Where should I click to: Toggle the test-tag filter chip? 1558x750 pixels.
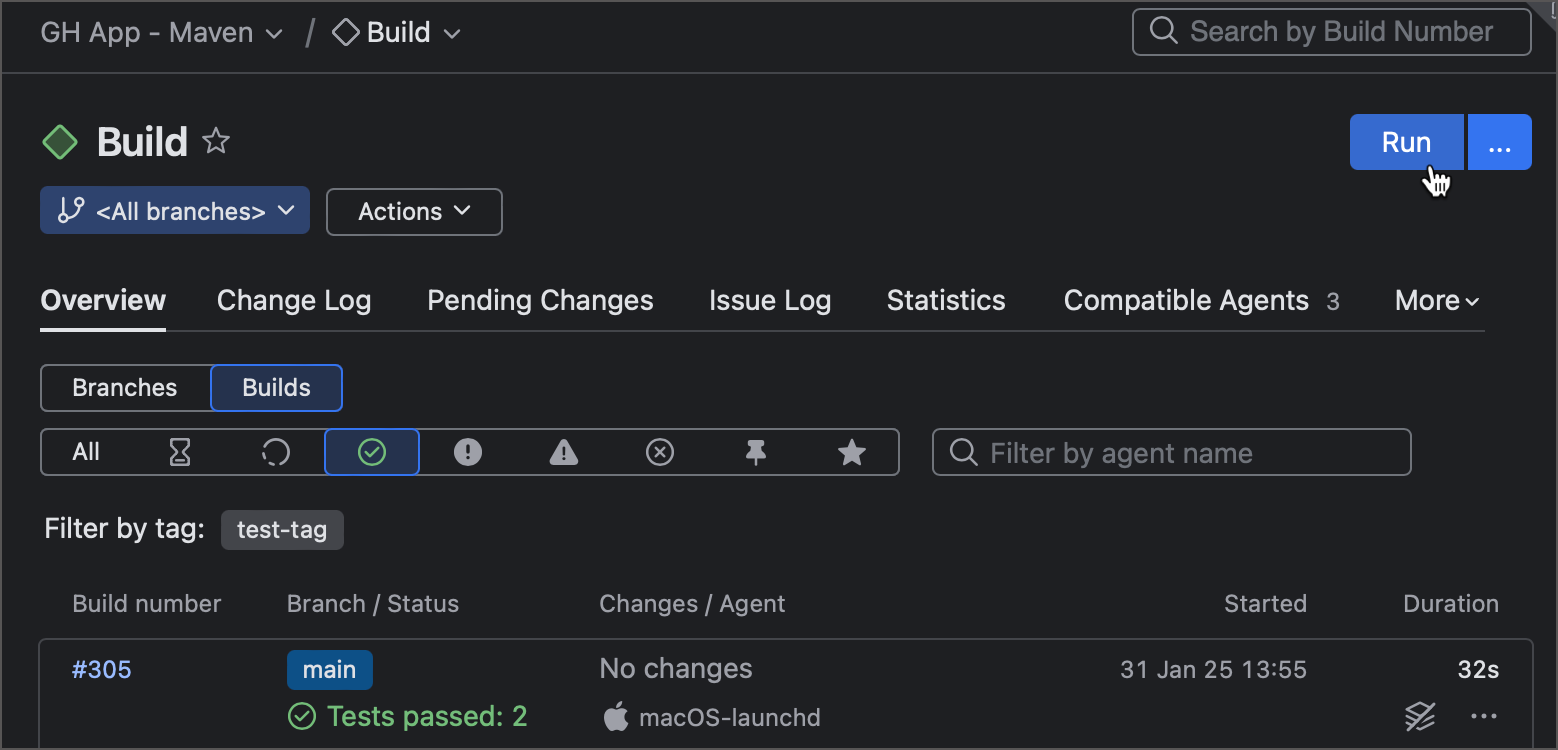[282, 529]
